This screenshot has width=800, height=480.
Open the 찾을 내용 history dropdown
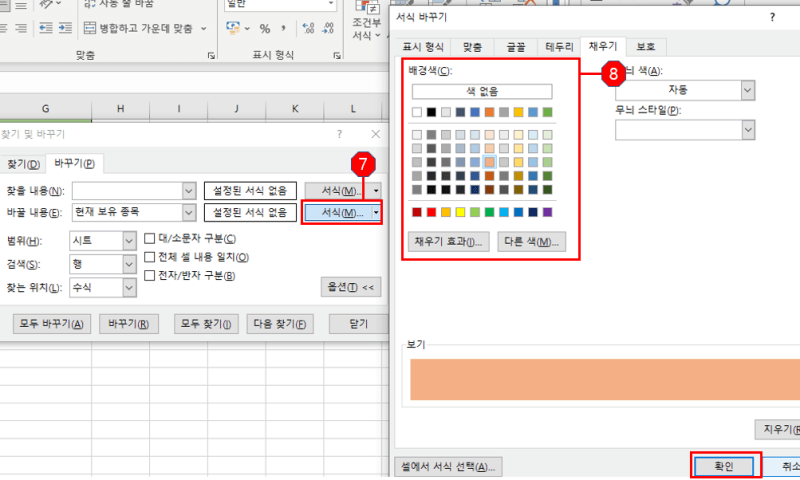(189, 191)
